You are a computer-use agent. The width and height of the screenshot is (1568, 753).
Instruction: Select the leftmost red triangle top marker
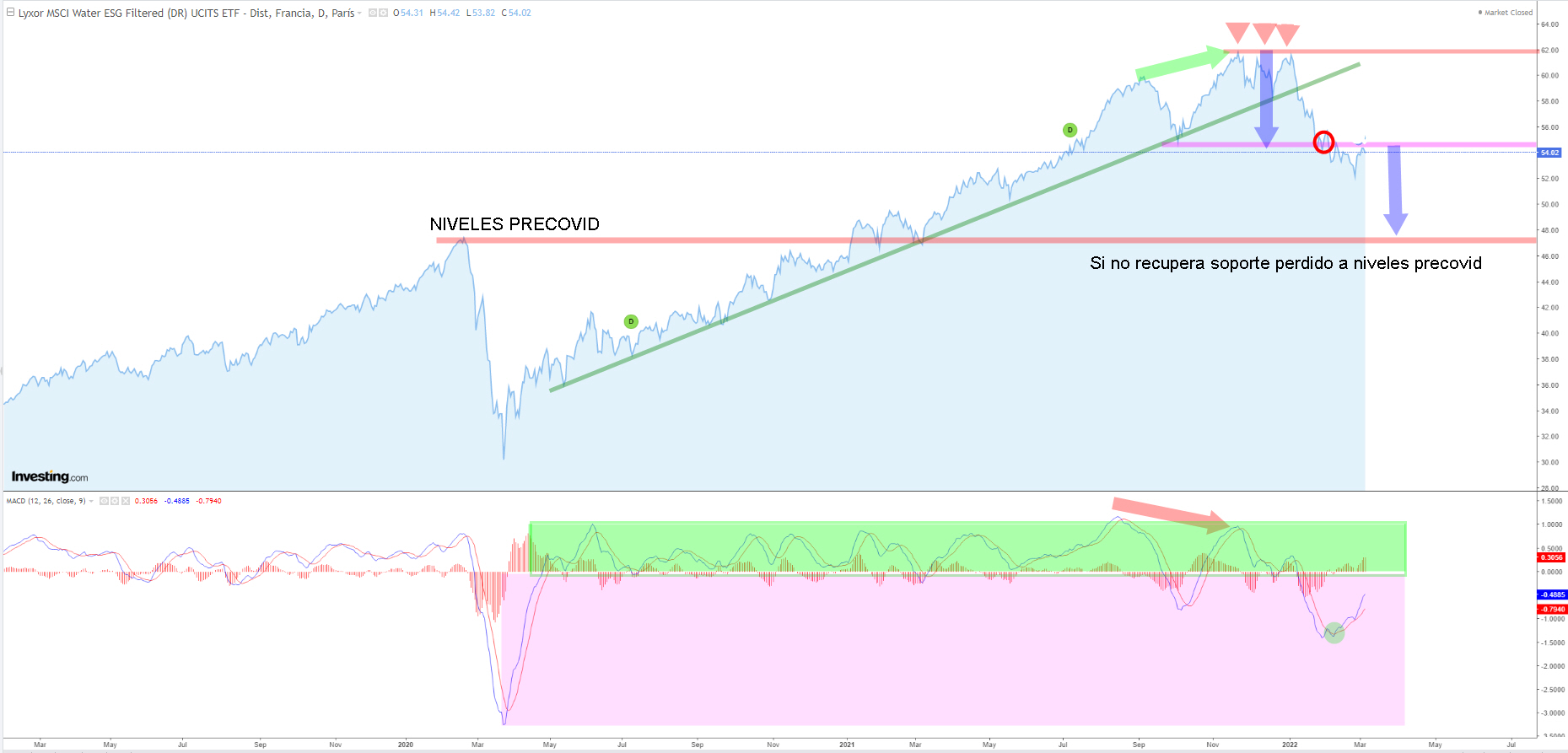pyautogui.click(x=1237, y=32)
